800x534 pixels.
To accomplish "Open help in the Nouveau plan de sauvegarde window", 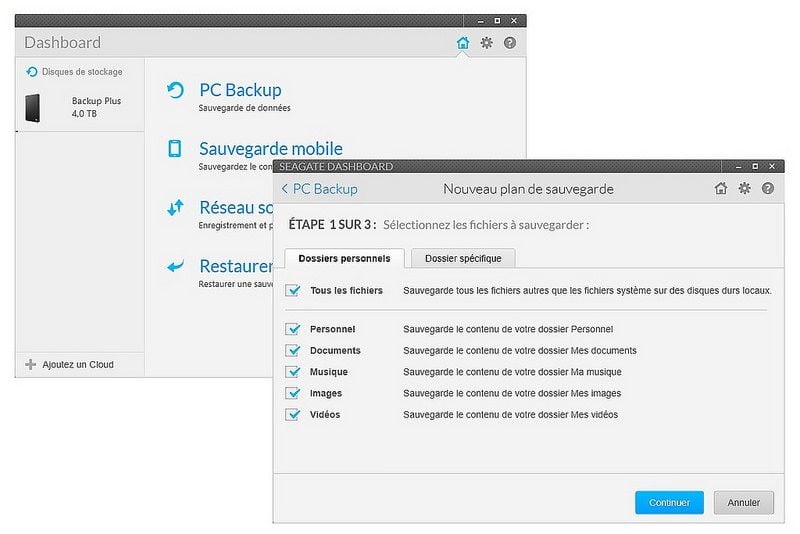I will (x=768, y=189).
